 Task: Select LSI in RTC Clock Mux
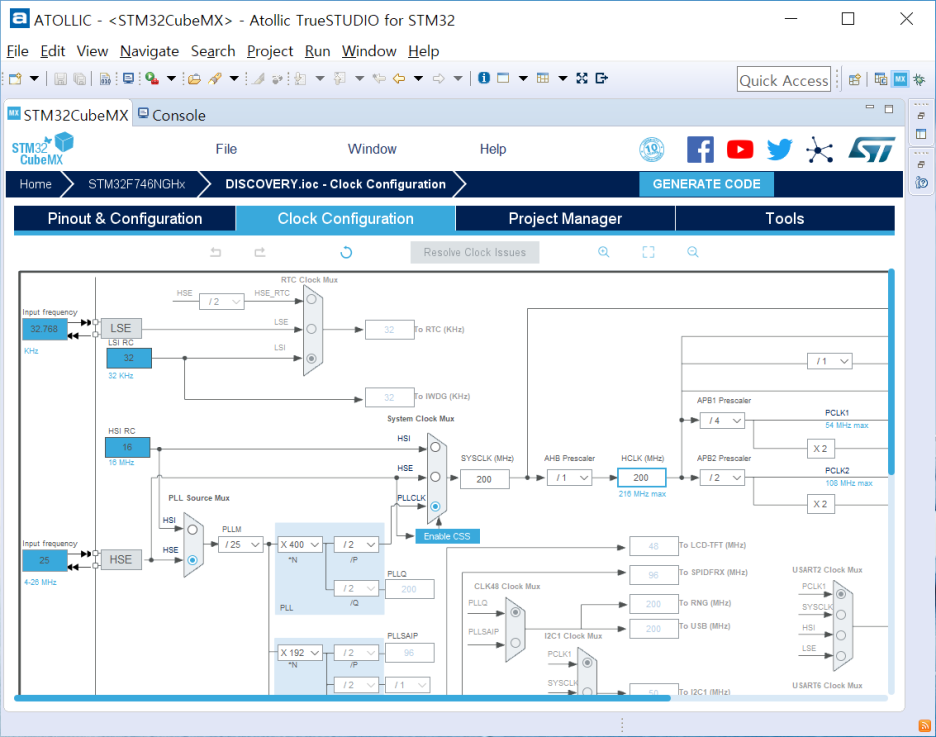pyautogui.click(x=312, y=359)
